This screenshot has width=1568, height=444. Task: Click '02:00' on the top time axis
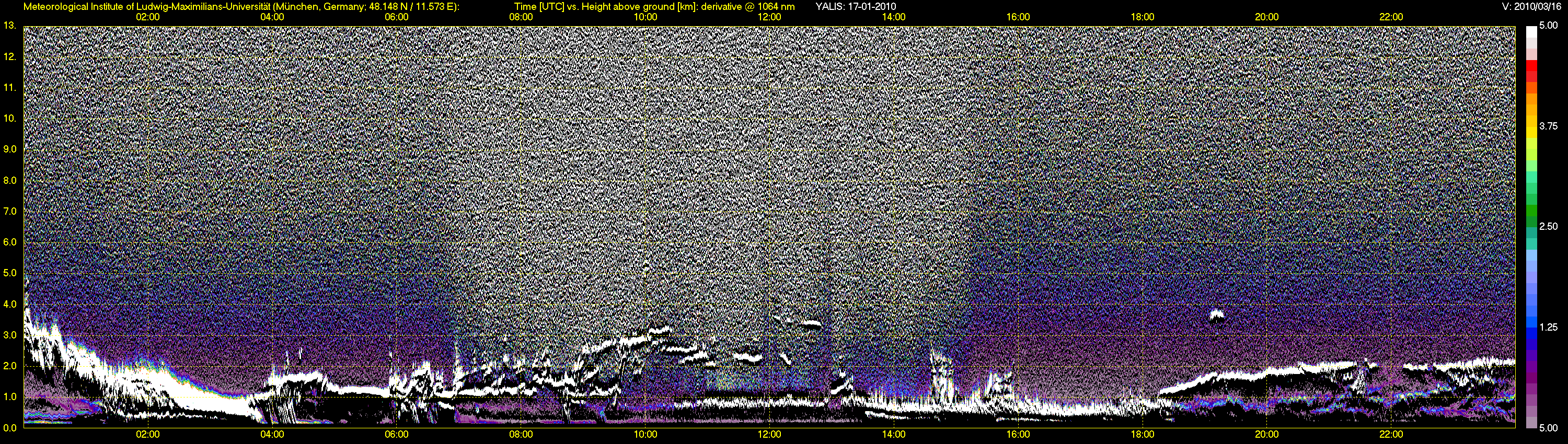(x=148, y=17)
